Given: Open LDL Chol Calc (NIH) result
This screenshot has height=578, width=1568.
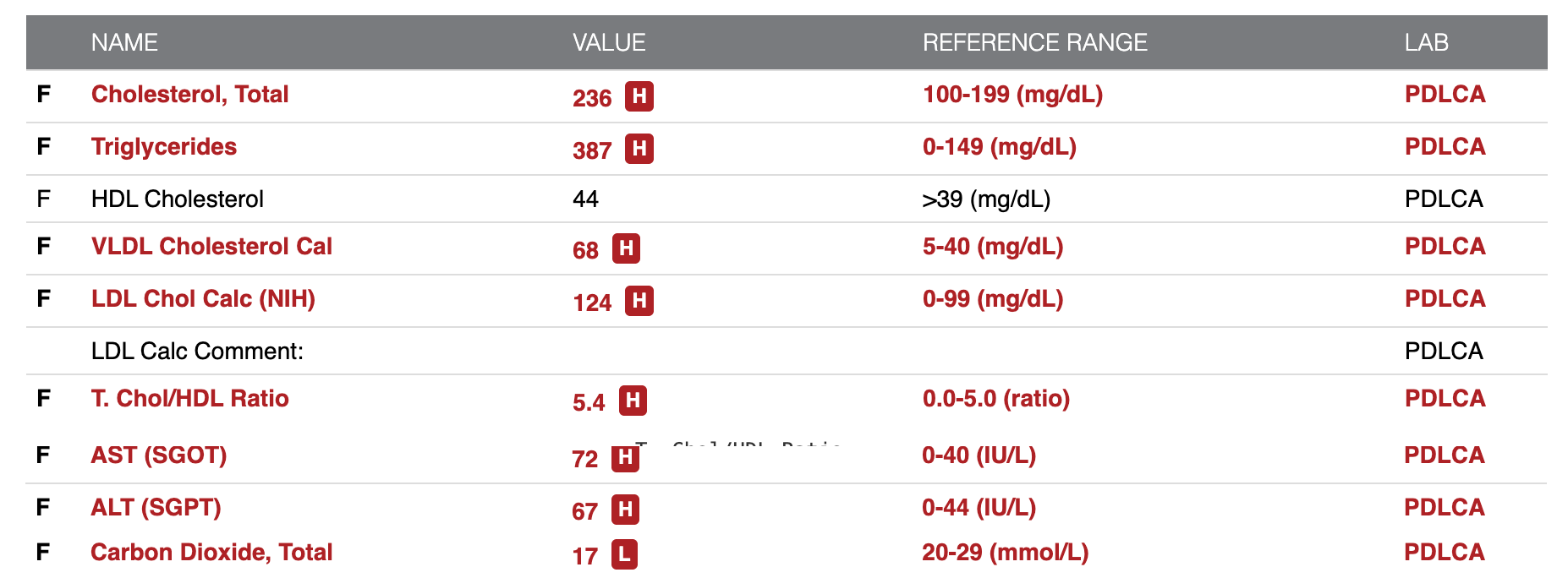Looking at the screenshot, I should pos(203,298).
